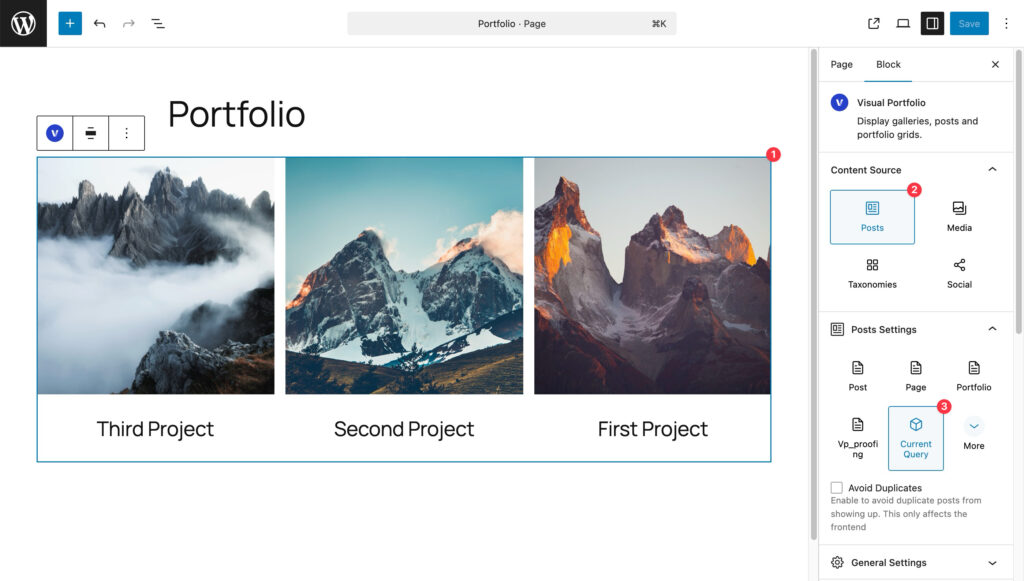Undo the last change
Image resolution: width=1024 pixels, height=581 pixels.
point(99,23)
